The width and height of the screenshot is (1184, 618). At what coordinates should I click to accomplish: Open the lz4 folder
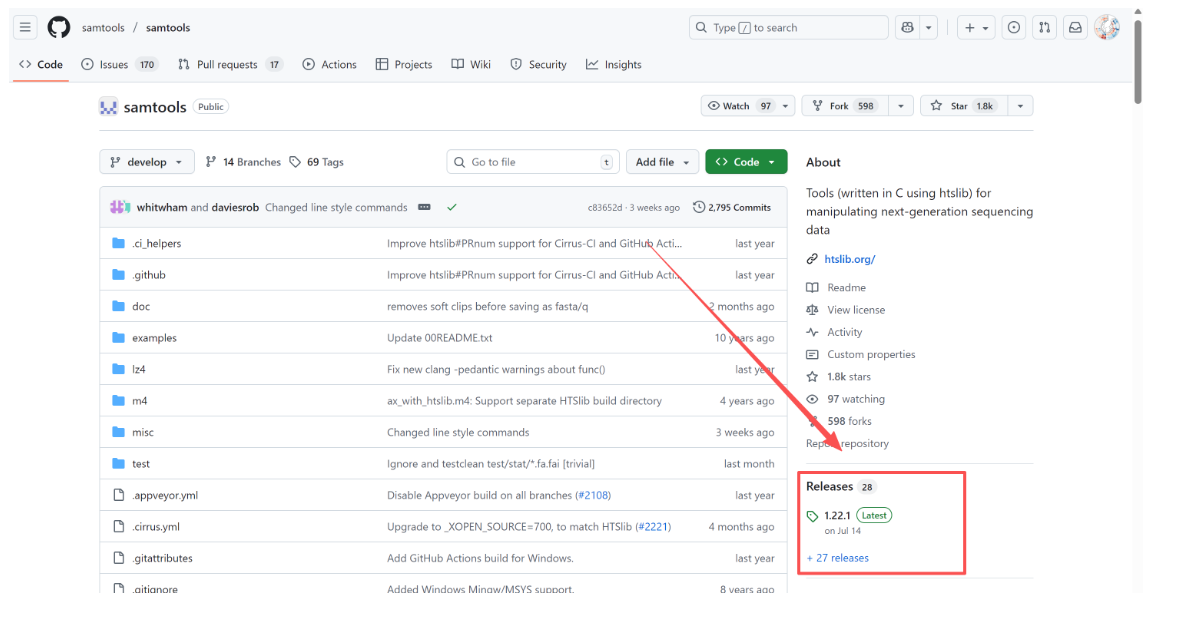click(139, 369)
